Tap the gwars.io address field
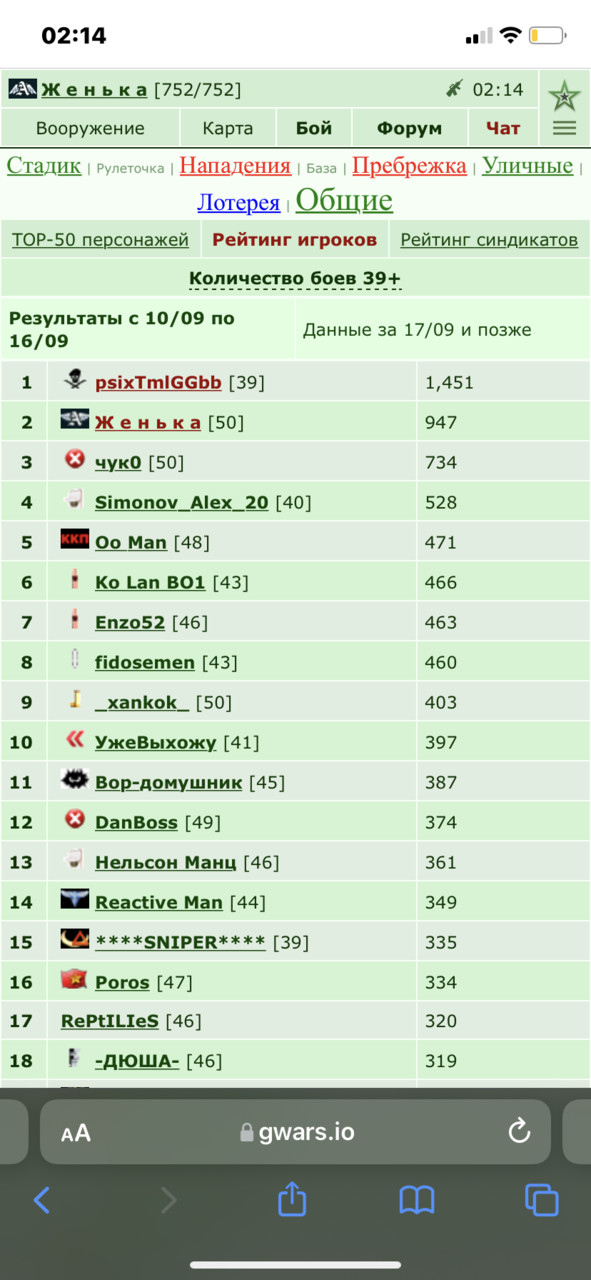Image resolution: width=591 pixels, height=1280 pixels. pyautogui.click(x=295, y=1132)
